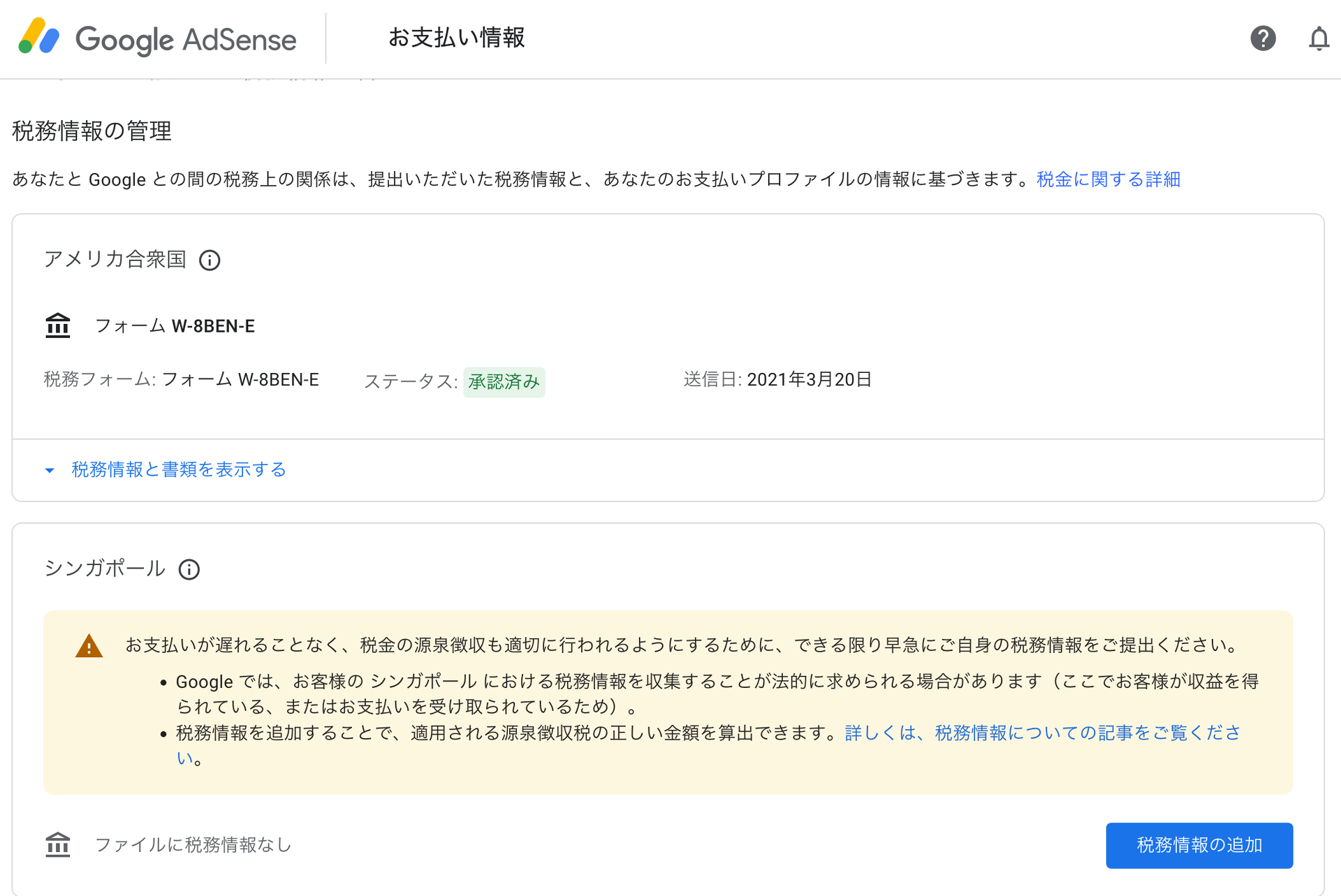Open 税務情報と書類を表示する link

click(179, 469)
